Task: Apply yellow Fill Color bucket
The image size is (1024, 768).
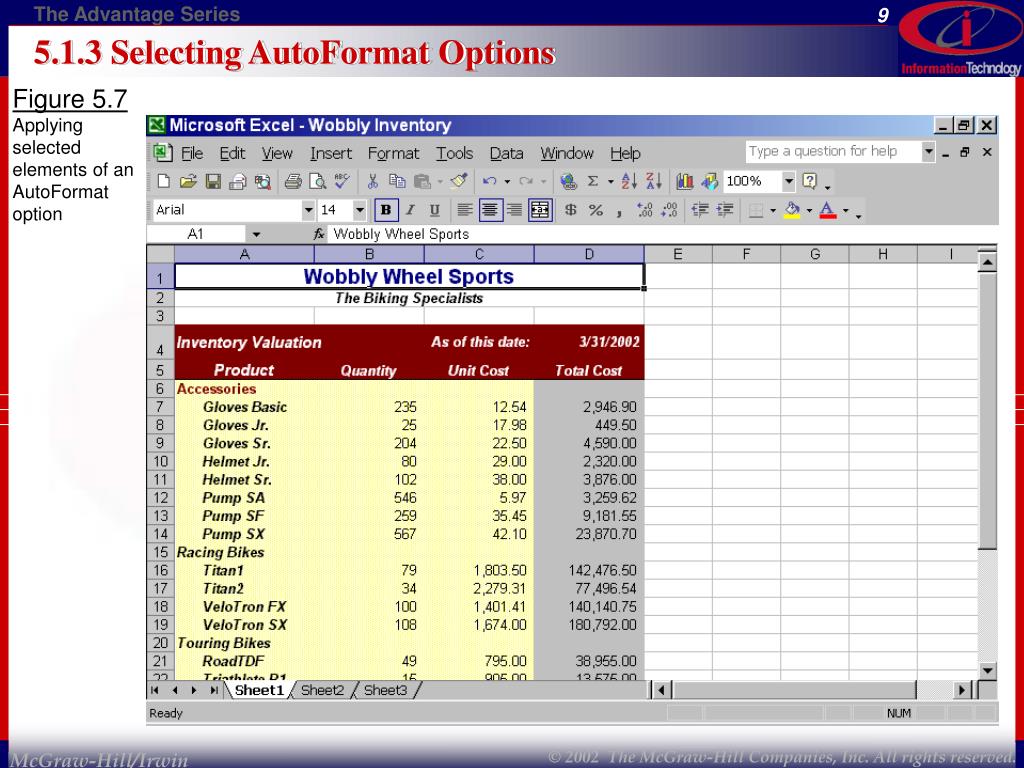Action: click(x=792, y=210)
